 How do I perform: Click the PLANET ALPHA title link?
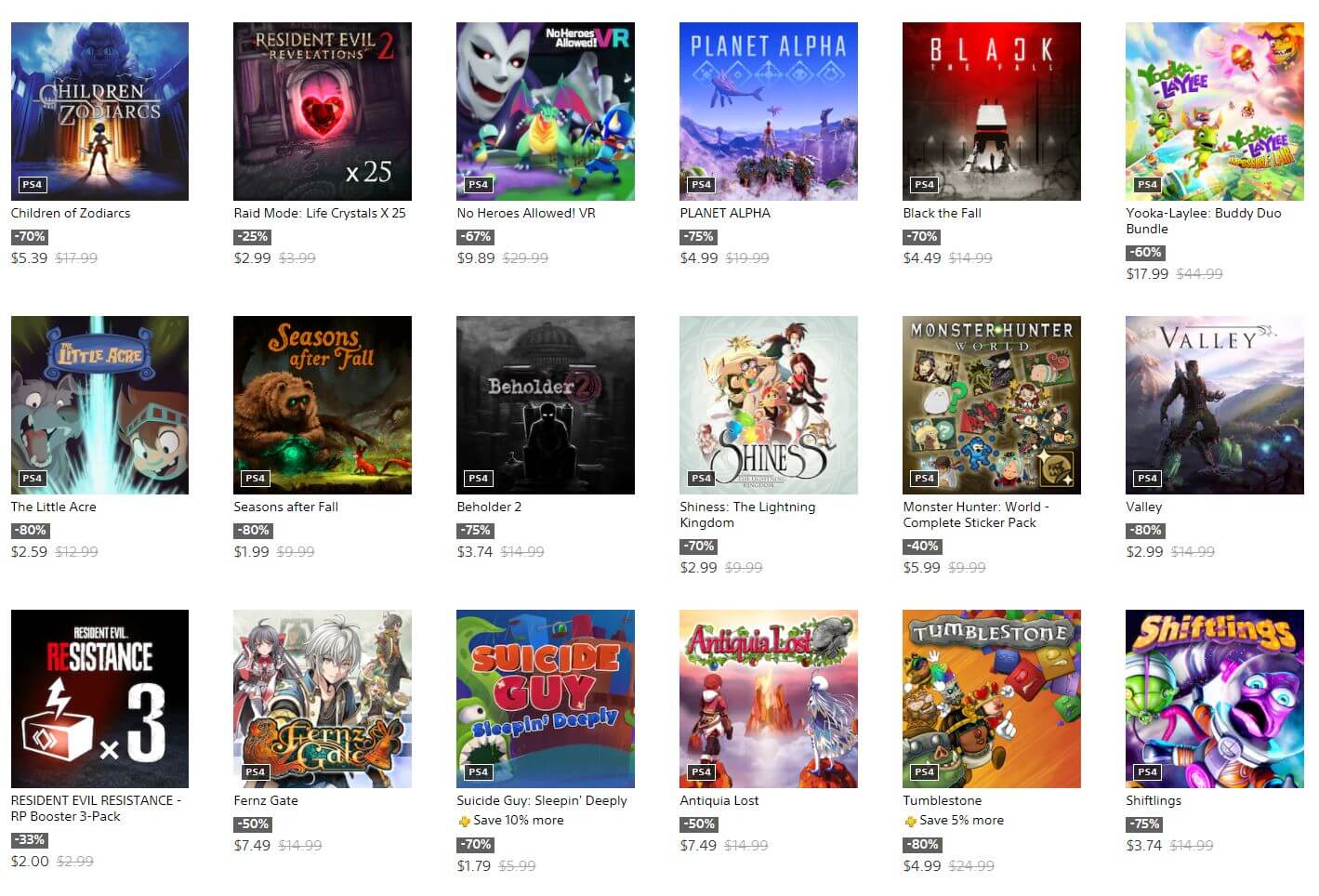[725, 213]
